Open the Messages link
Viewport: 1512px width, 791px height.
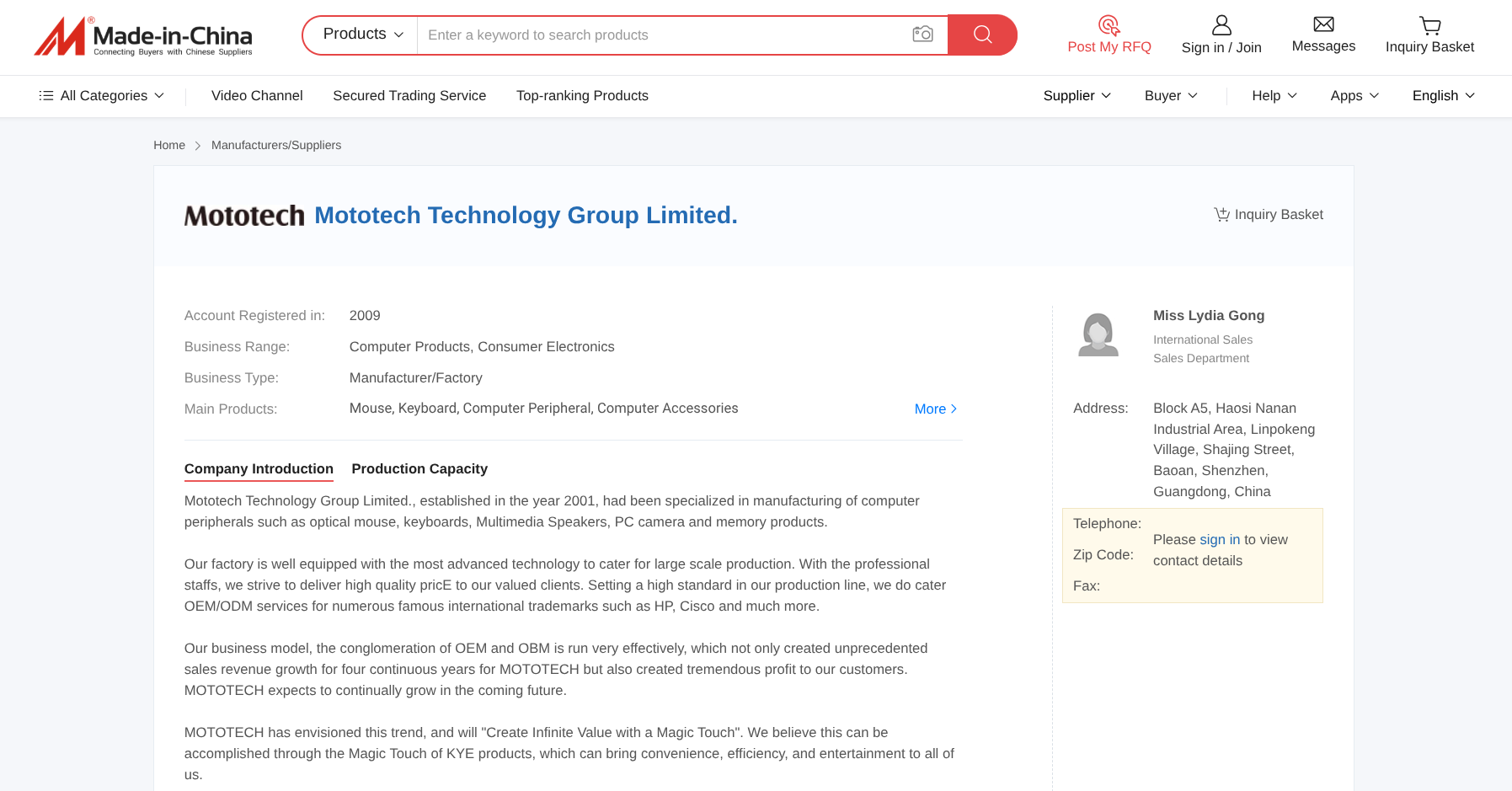pos(1323,46)
